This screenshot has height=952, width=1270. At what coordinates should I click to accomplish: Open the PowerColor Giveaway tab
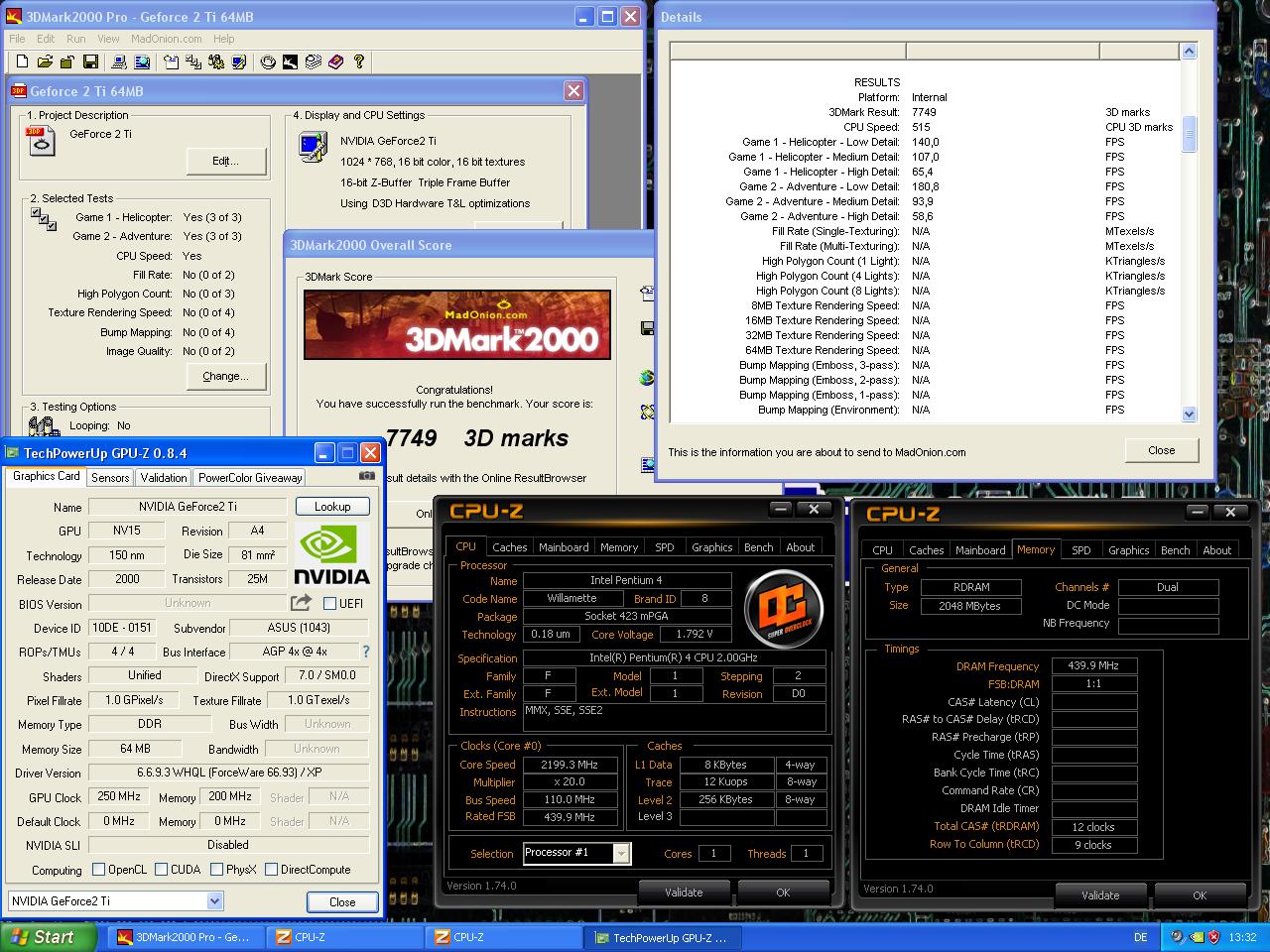pos(250,477)
